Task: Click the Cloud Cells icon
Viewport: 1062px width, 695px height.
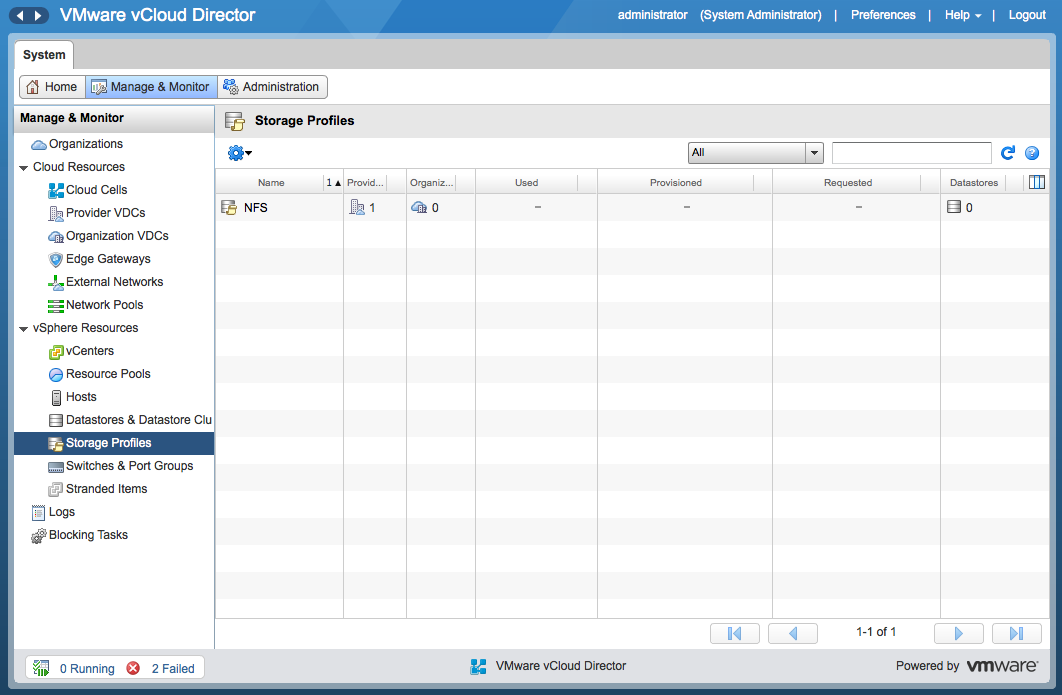Action: (56, 190)
